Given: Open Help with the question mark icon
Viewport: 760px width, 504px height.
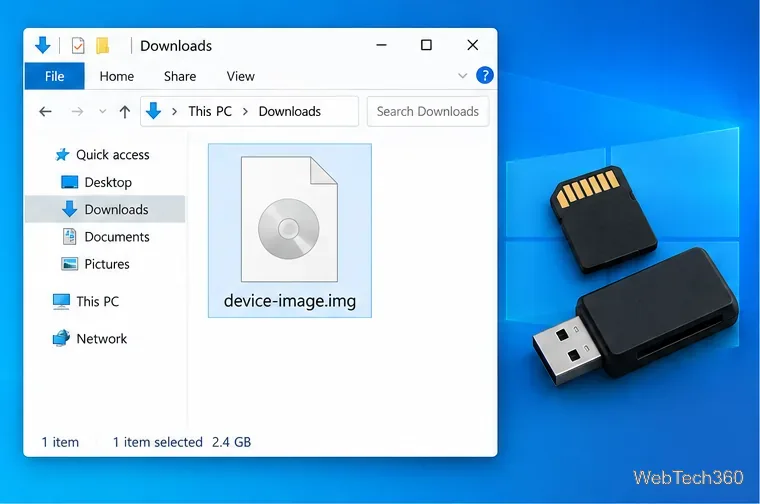Looking at the screenshot, I should [485, 76].
